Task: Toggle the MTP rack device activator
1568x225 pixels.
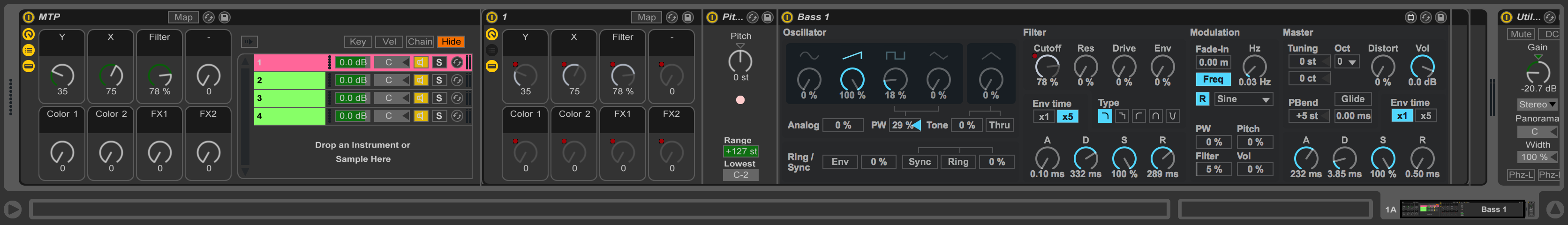Action: coord(28,17)
